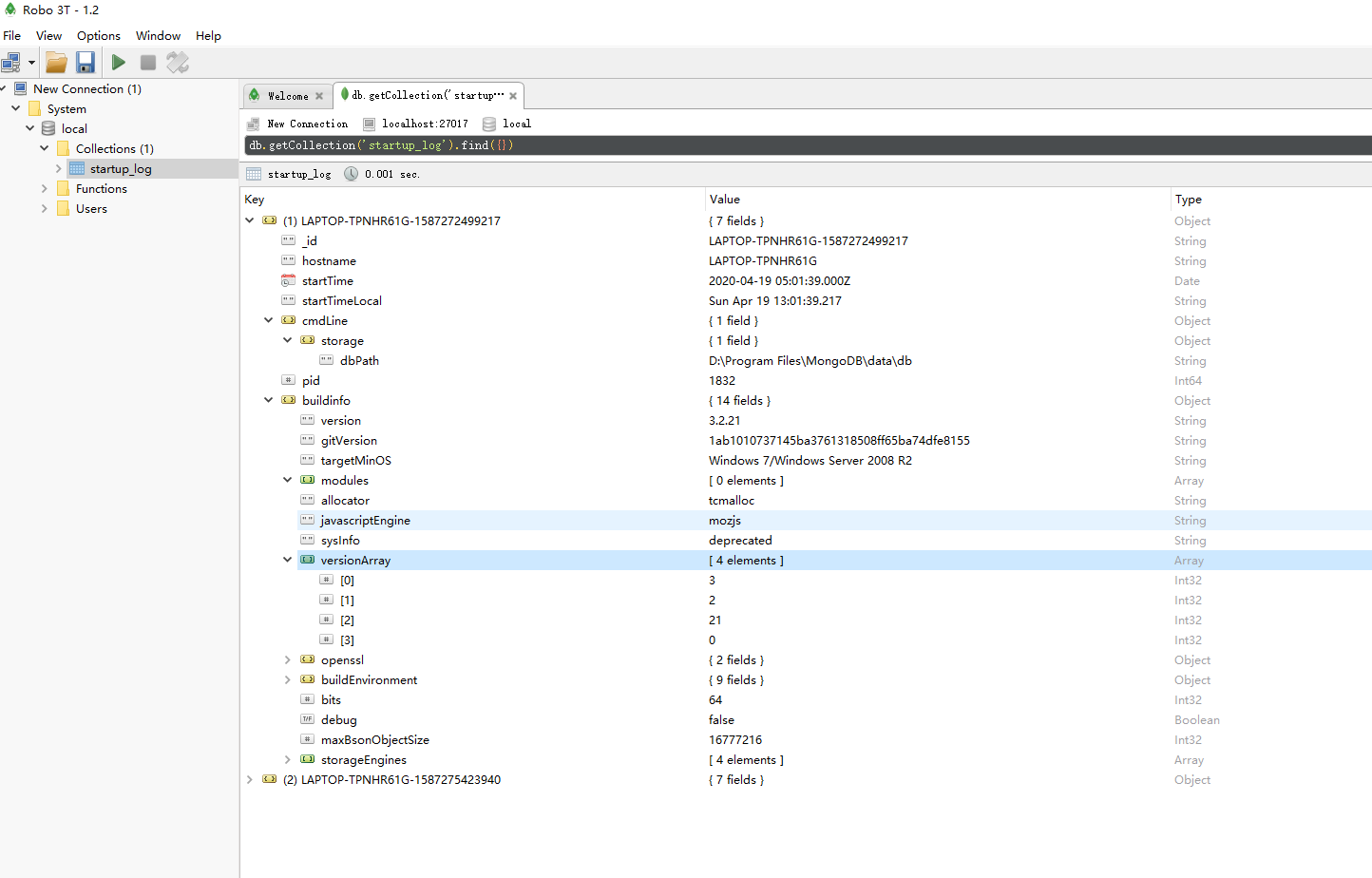Click the Open file folder icon

(56, 63)
